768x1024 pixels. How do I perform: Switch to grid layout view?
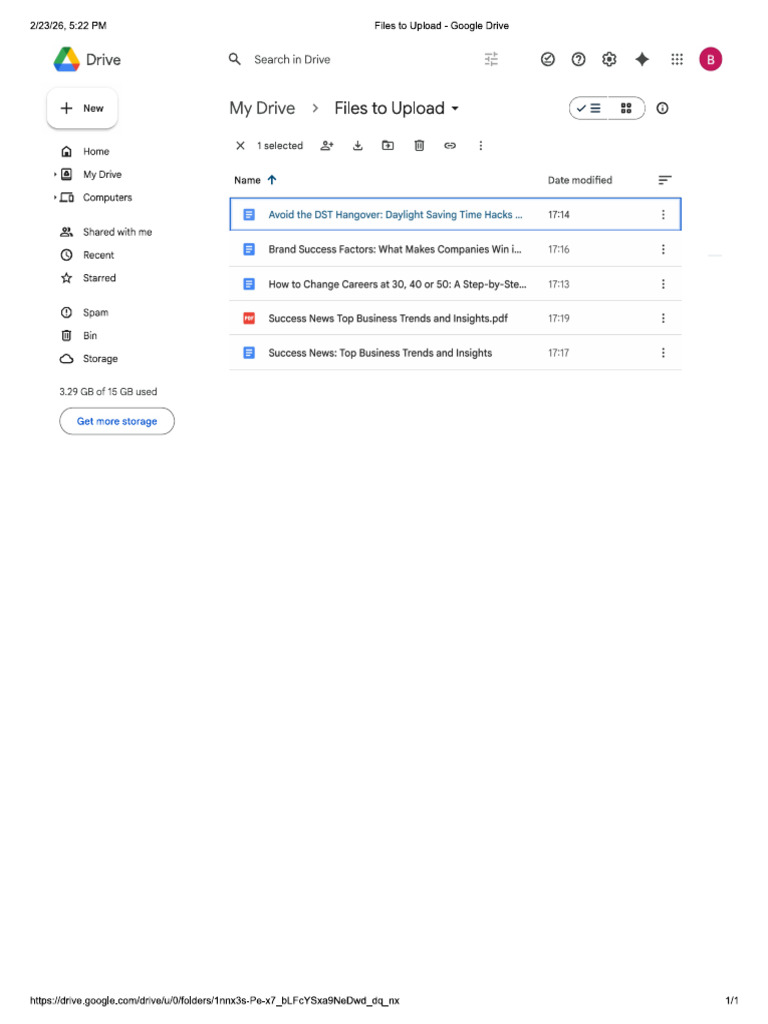(626, 108)
